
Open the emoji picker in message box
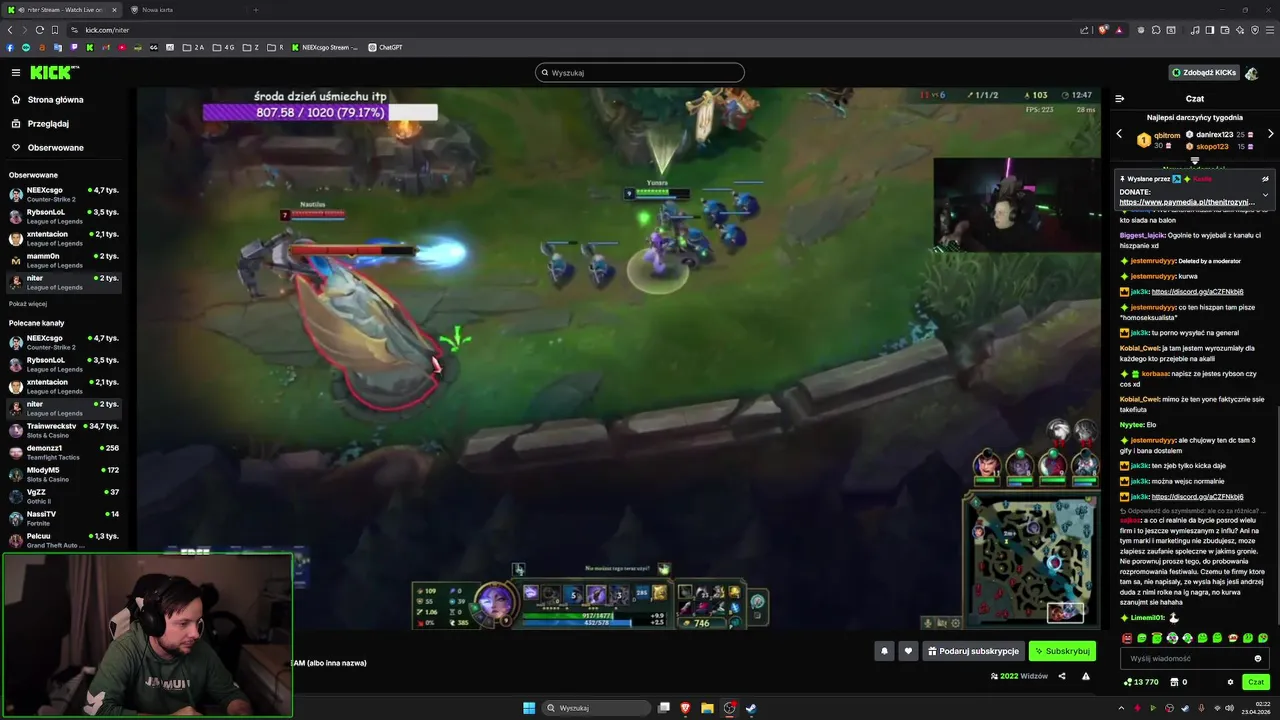point(1258,659)
